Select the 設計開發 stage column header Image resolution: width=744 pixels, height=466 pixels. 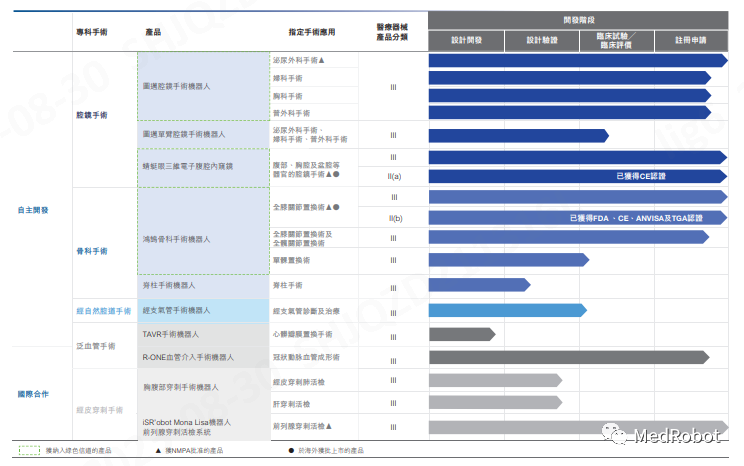point(466,40)
